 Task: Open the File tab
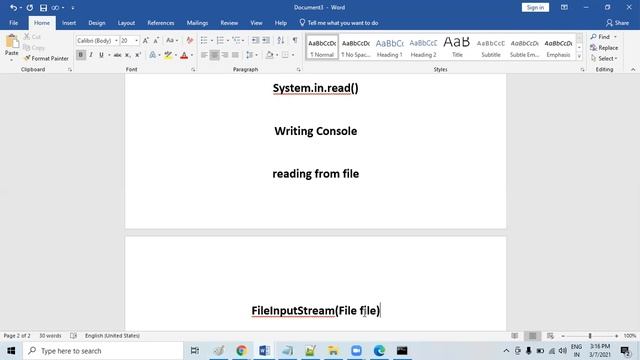(13, 23)
